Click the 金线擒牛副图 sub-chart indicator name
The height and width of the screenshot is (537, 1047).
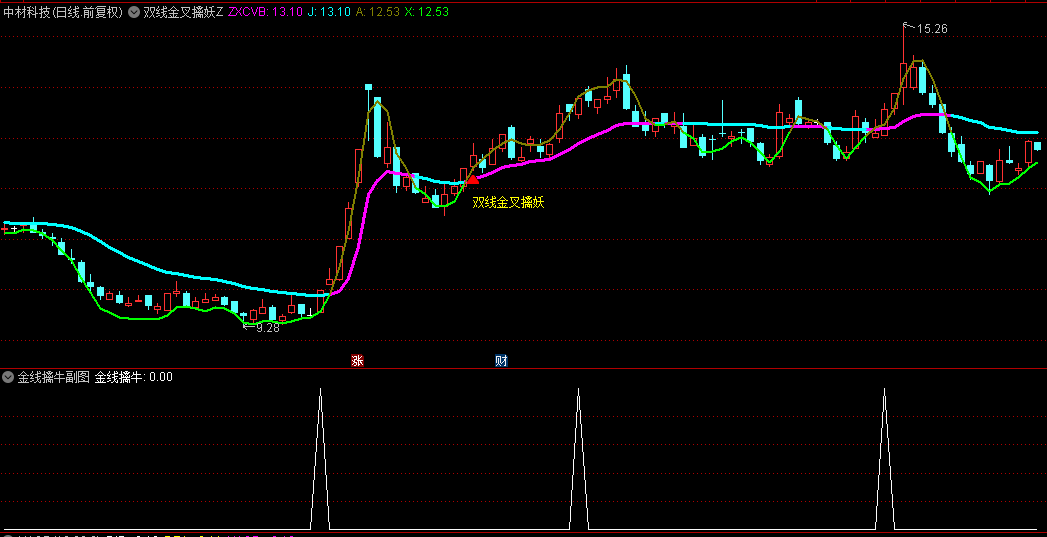(53, 377)
